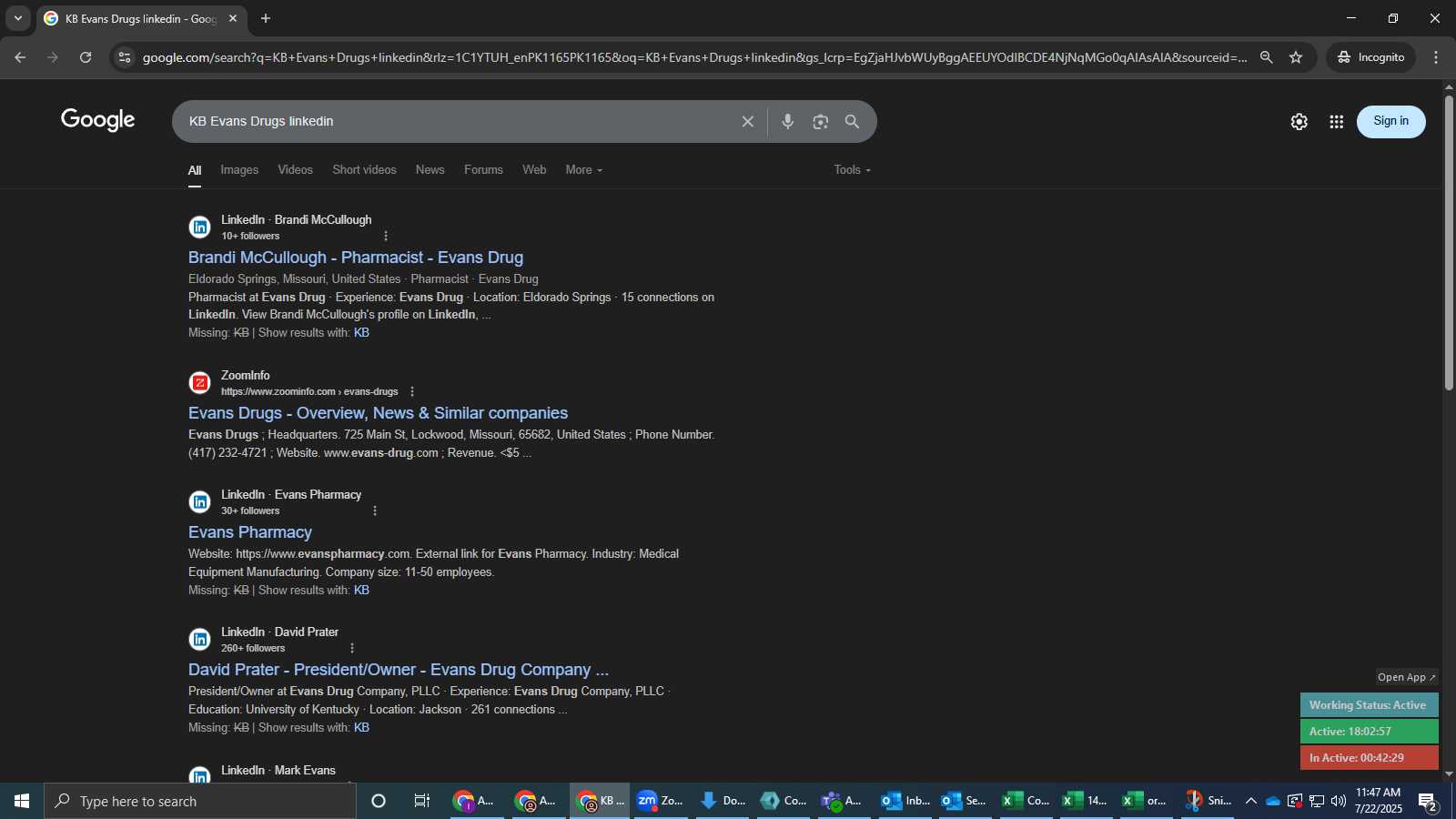Start a voice search with the microphone icon
This screenshot has width=1456, height=819.
click(788, 121)
